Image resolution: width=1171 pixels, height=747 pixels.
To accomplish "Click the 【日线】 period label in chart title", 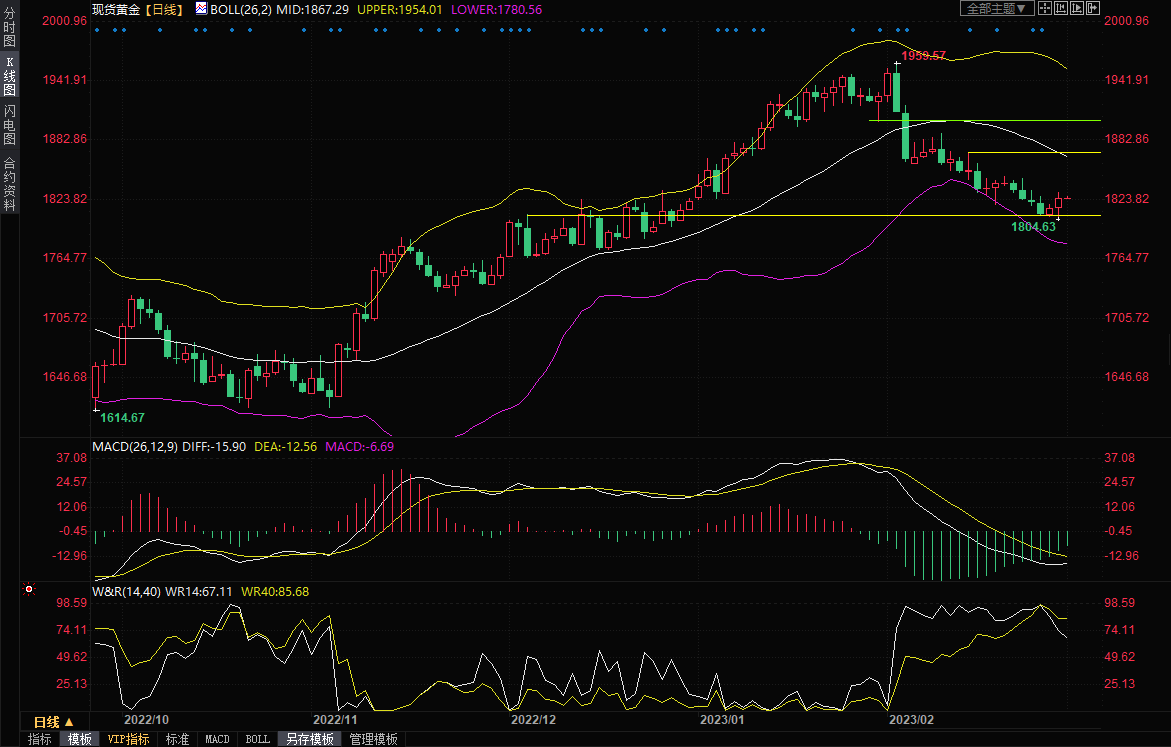I will point(162,9).
